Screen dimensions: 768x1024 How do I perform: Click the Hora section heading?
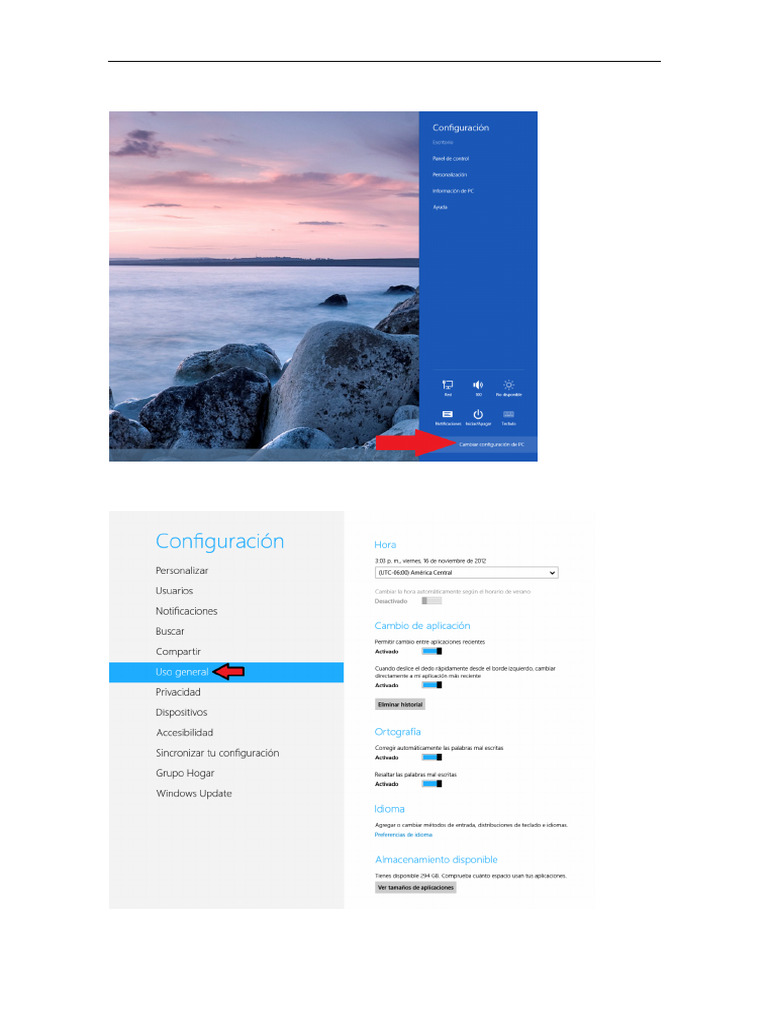point(385,545)
